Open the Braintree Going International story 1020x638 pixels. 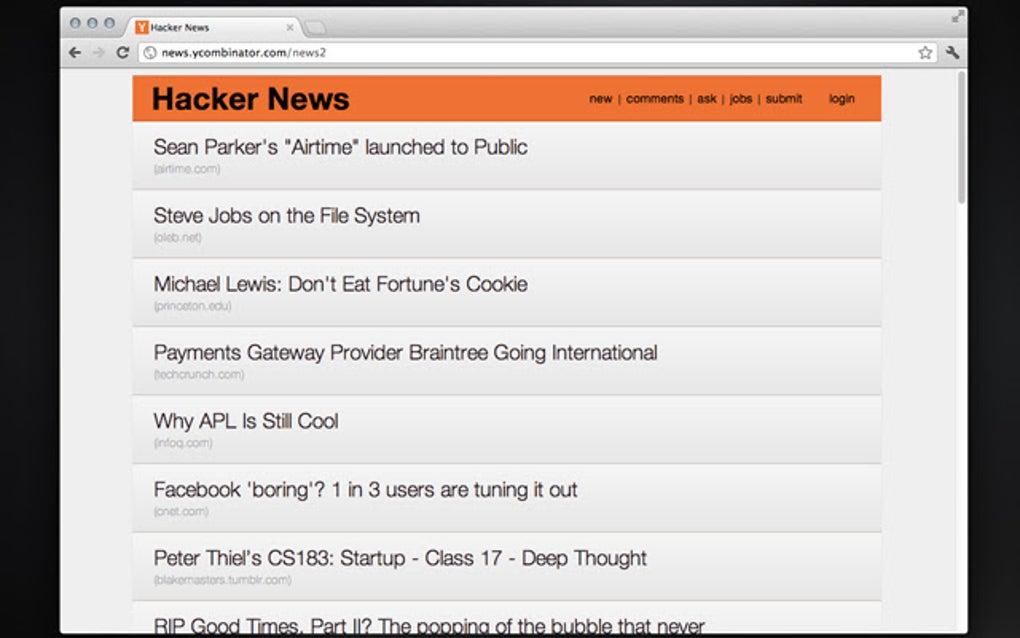pyautogui.click(x=405, y=352)
